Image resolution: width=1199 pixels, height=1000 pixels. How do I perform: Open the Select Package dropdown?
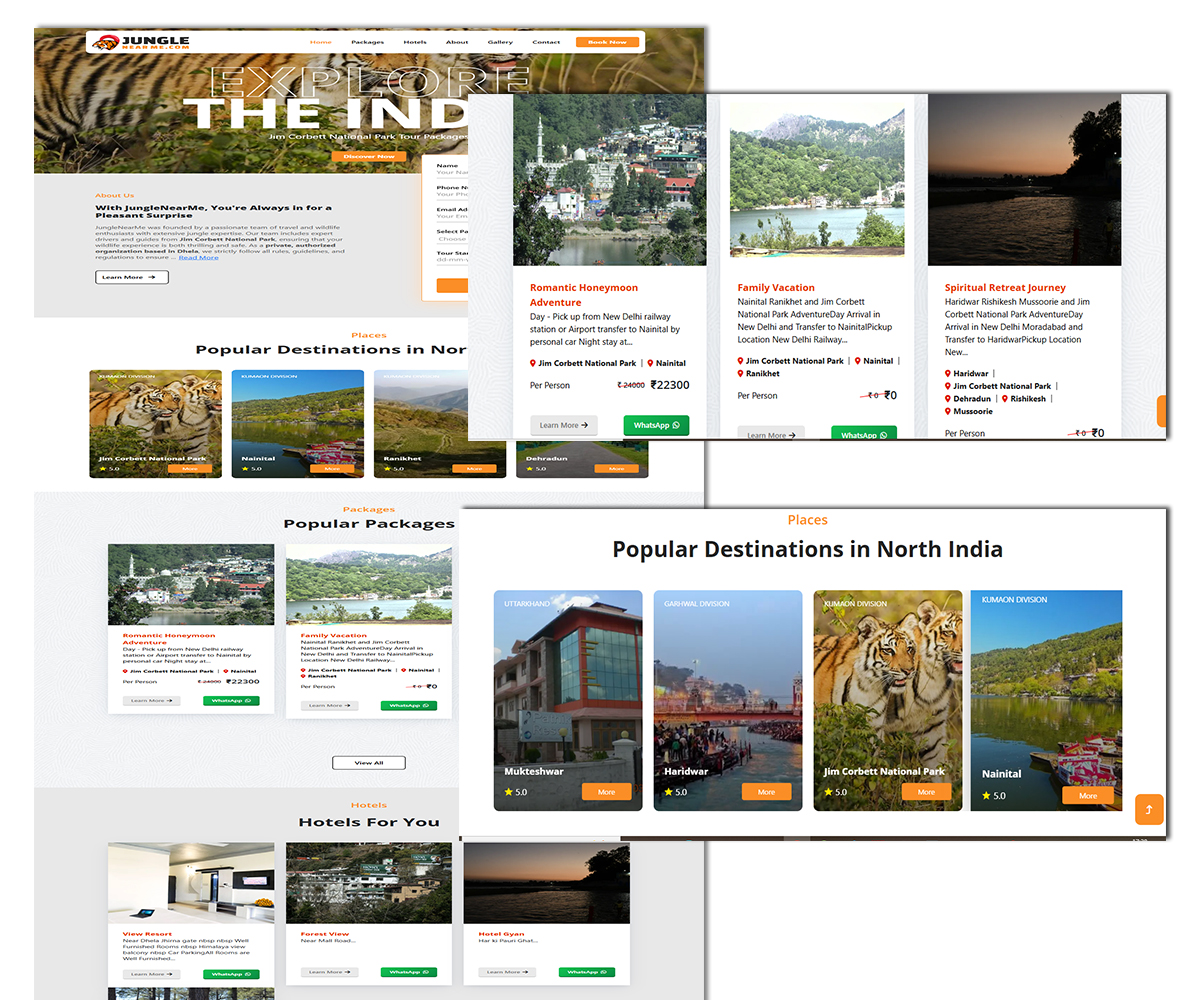pyautogui.click(x=452, y=239)
